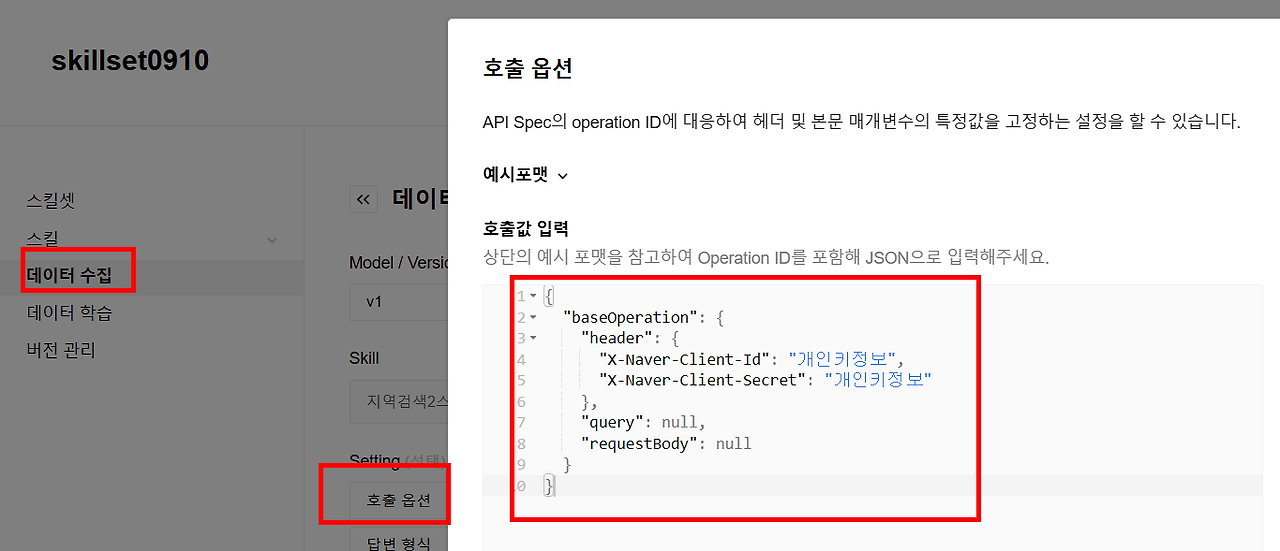Expand the 예시포맷 section

tap(525, 174)
